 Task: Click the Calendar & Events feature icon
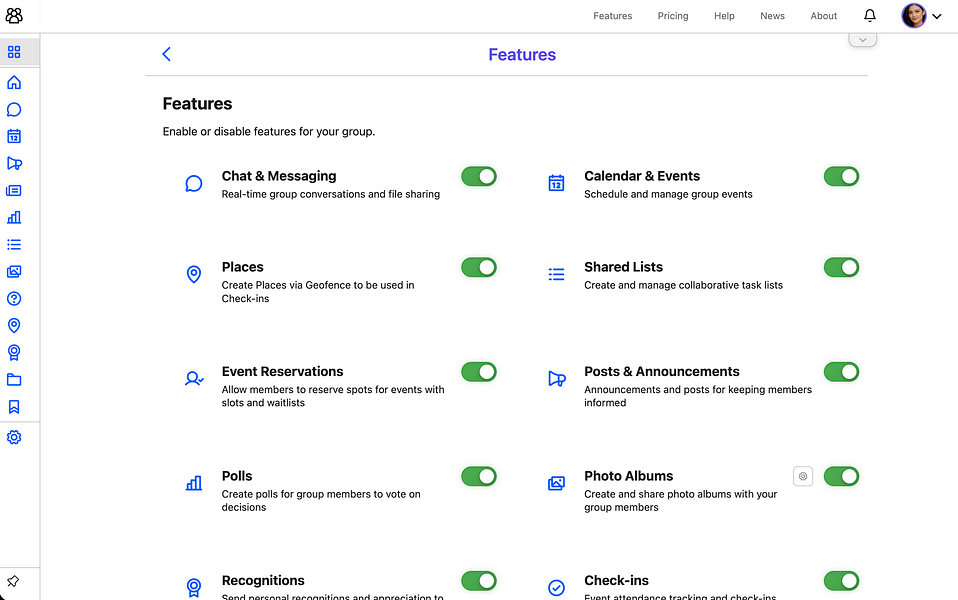tap(556, 183)
